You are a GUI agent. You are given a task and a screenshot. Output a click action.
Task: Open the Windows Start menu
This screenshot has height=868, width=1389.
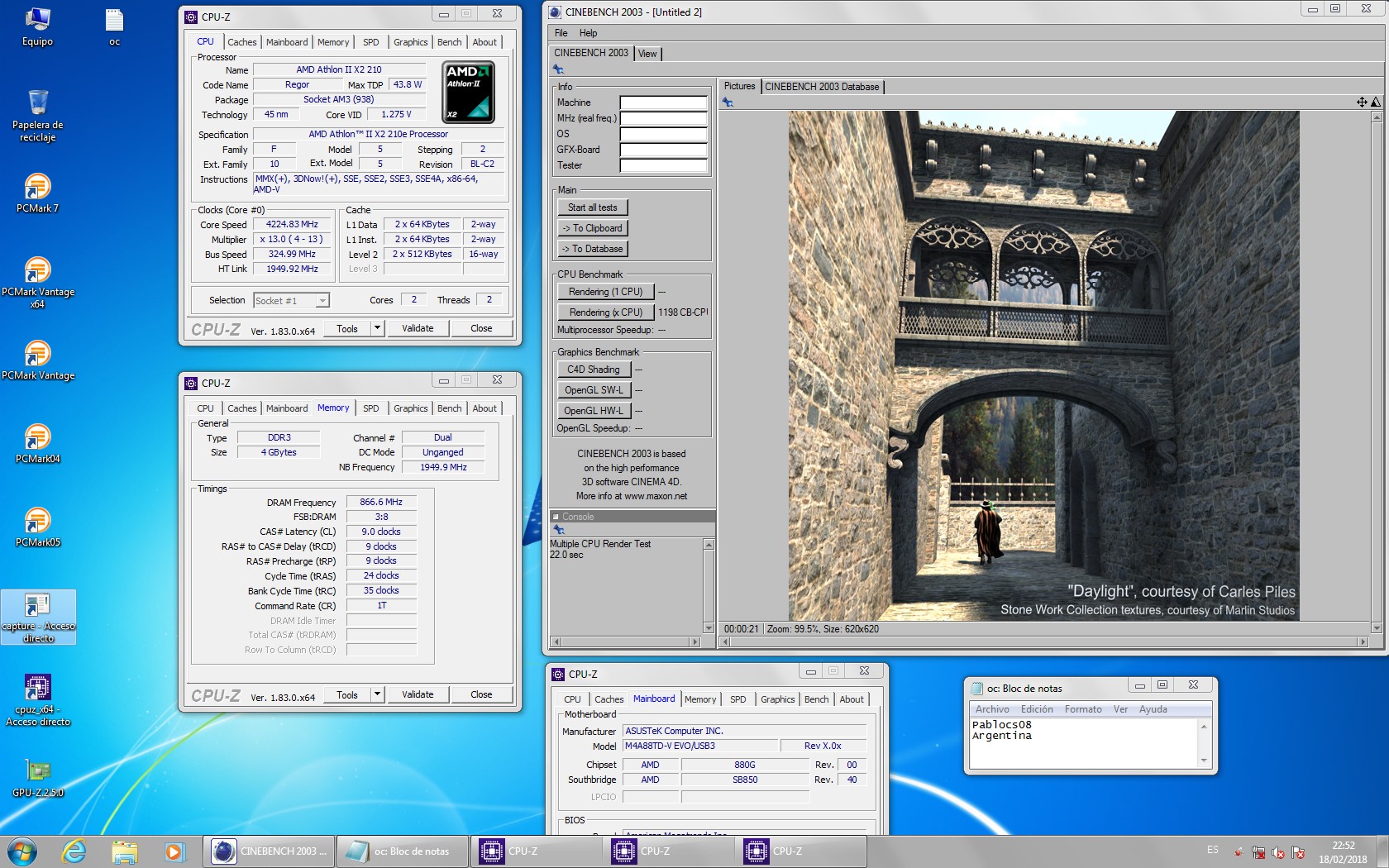point(22,851)
